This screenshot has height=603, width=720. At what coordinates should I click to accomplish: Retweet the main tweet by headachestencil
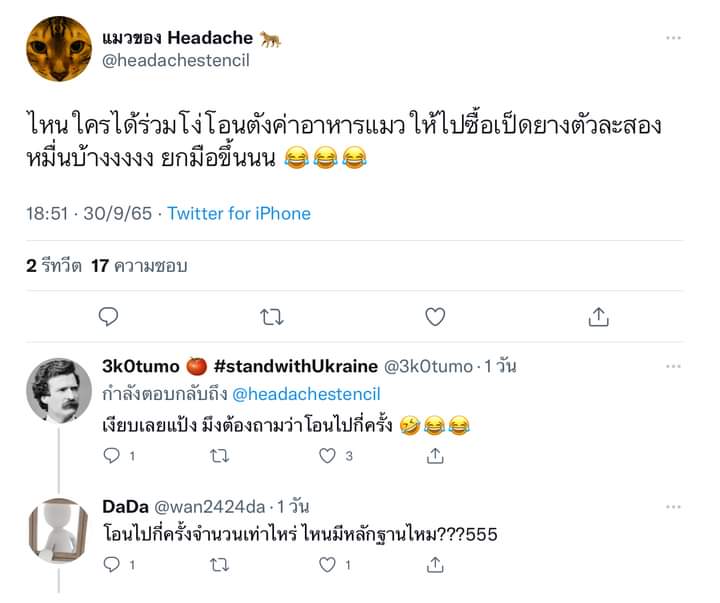tap(272, 317)
